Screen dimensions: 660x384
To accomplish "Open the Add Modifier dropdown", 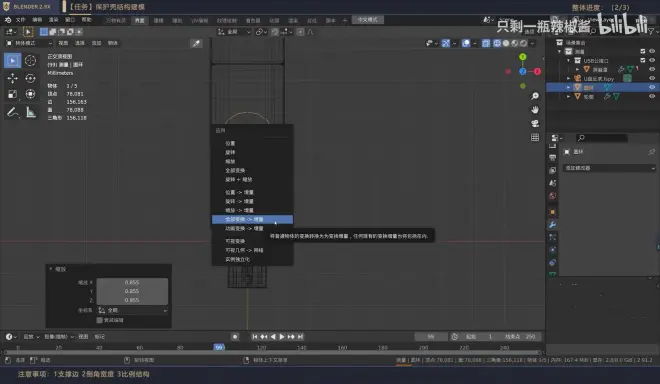I will [609, 168].
